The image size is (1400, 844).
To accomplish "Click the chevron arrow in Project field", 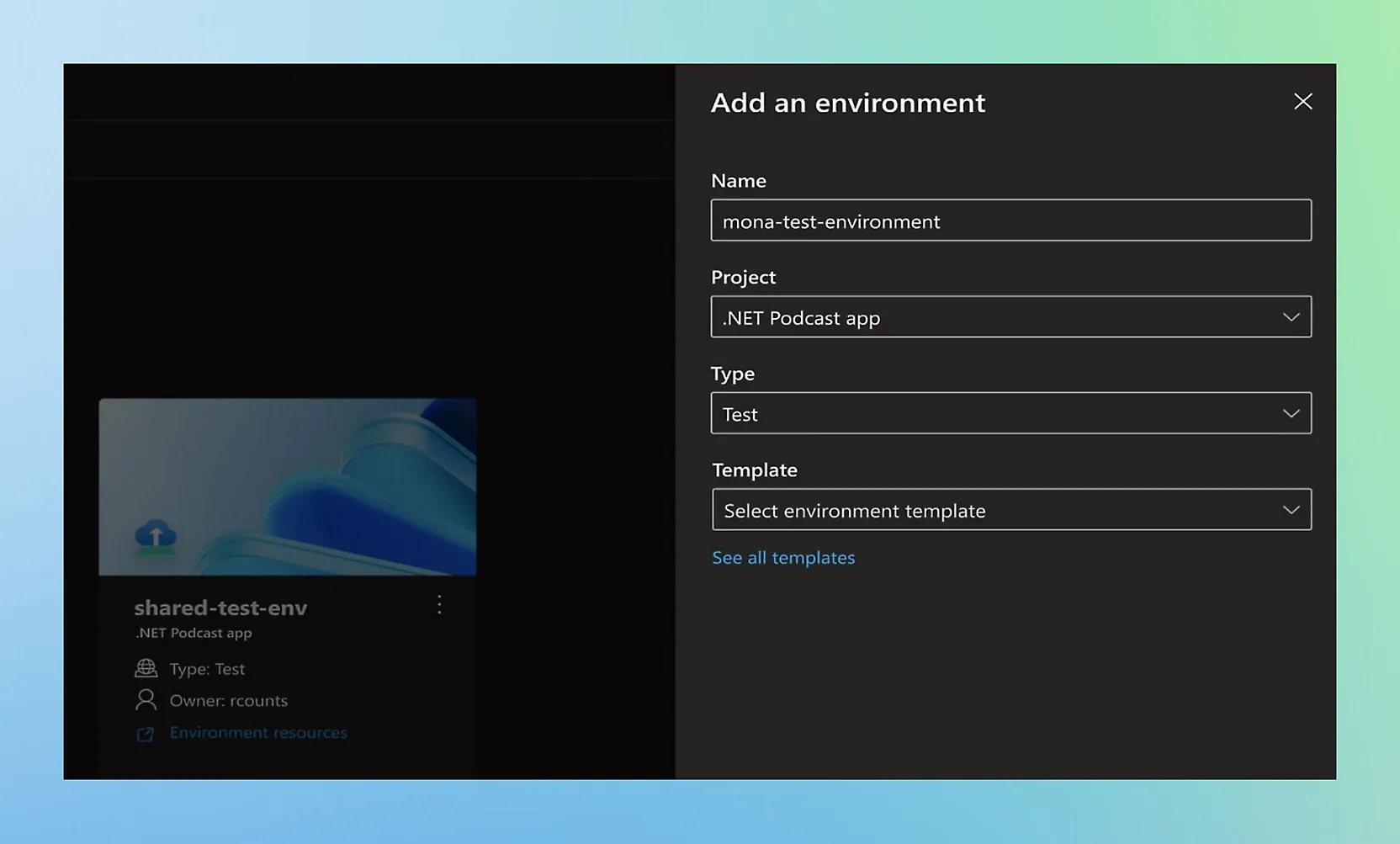I will point(1291,317).
